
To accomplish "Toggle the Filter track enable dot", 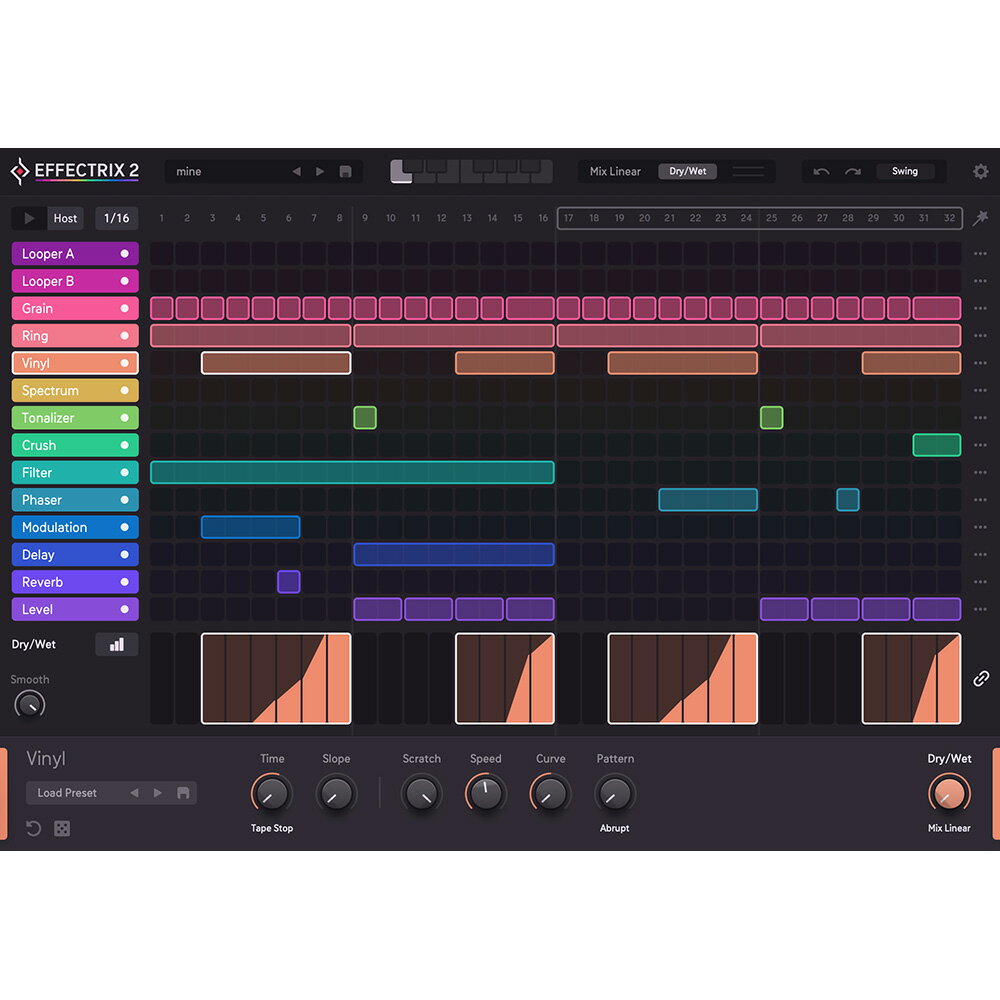I will click(x=124, y=473).
